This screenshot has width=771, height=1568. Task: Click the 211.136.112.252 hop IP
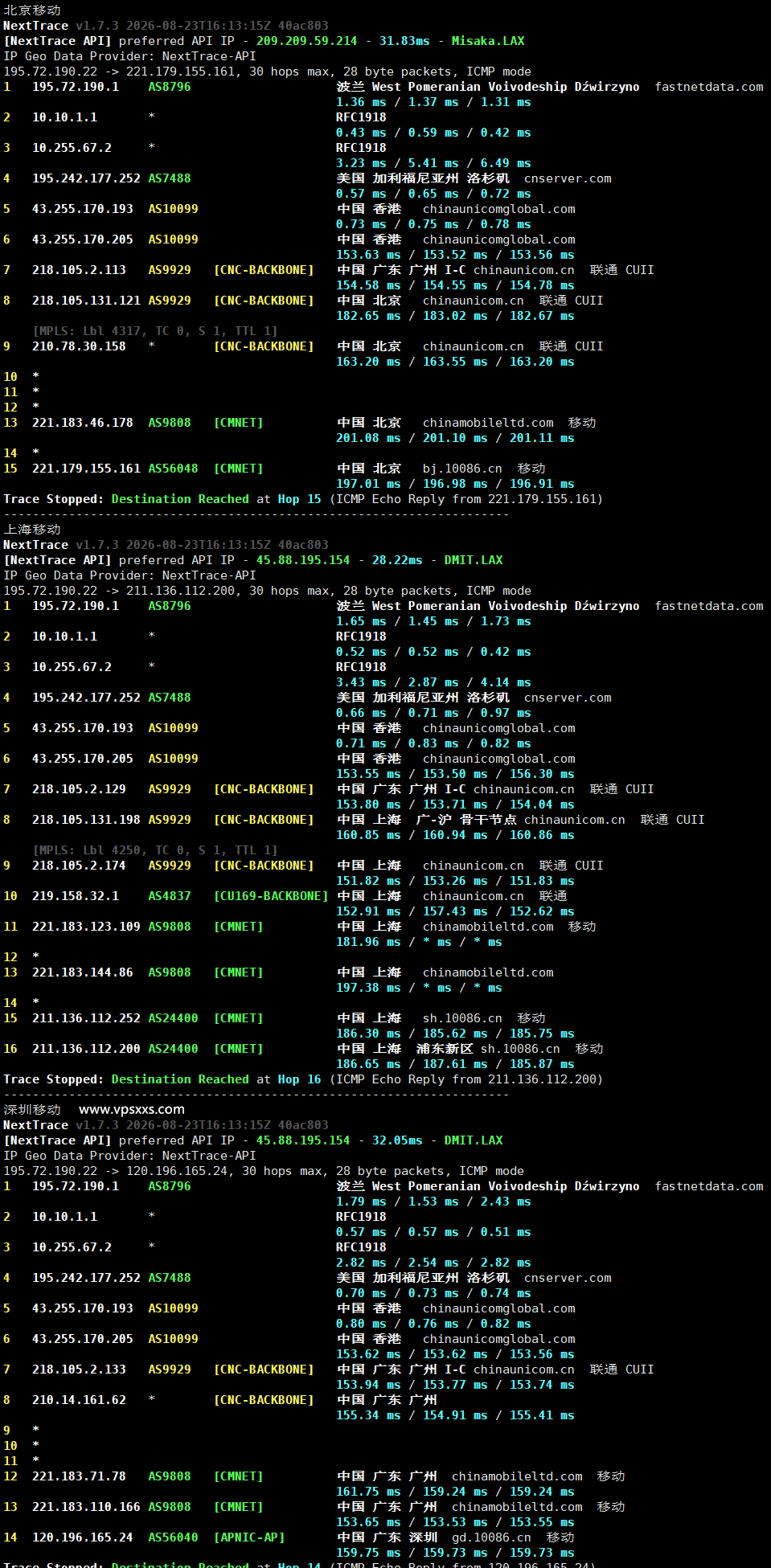[x=86, y=1018]
